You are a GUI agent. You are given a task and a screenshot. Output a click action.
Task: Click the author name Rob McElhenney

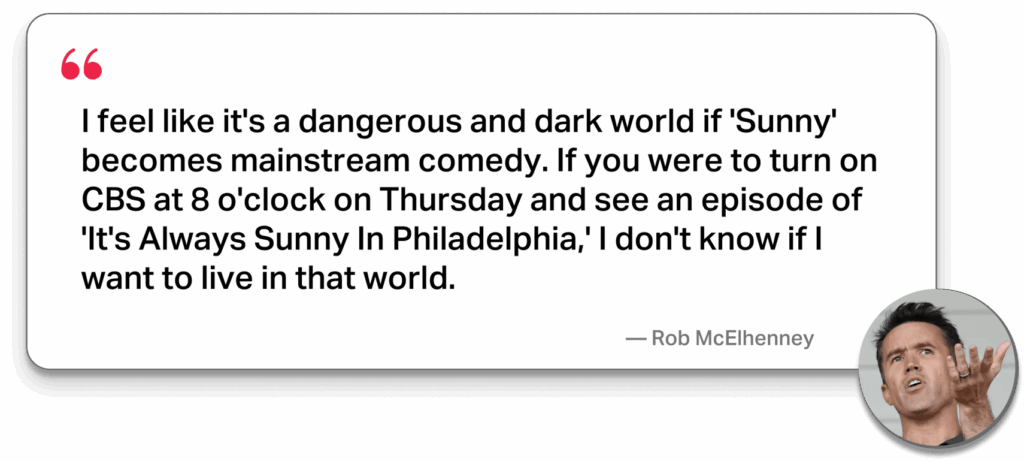pos(732,339)
